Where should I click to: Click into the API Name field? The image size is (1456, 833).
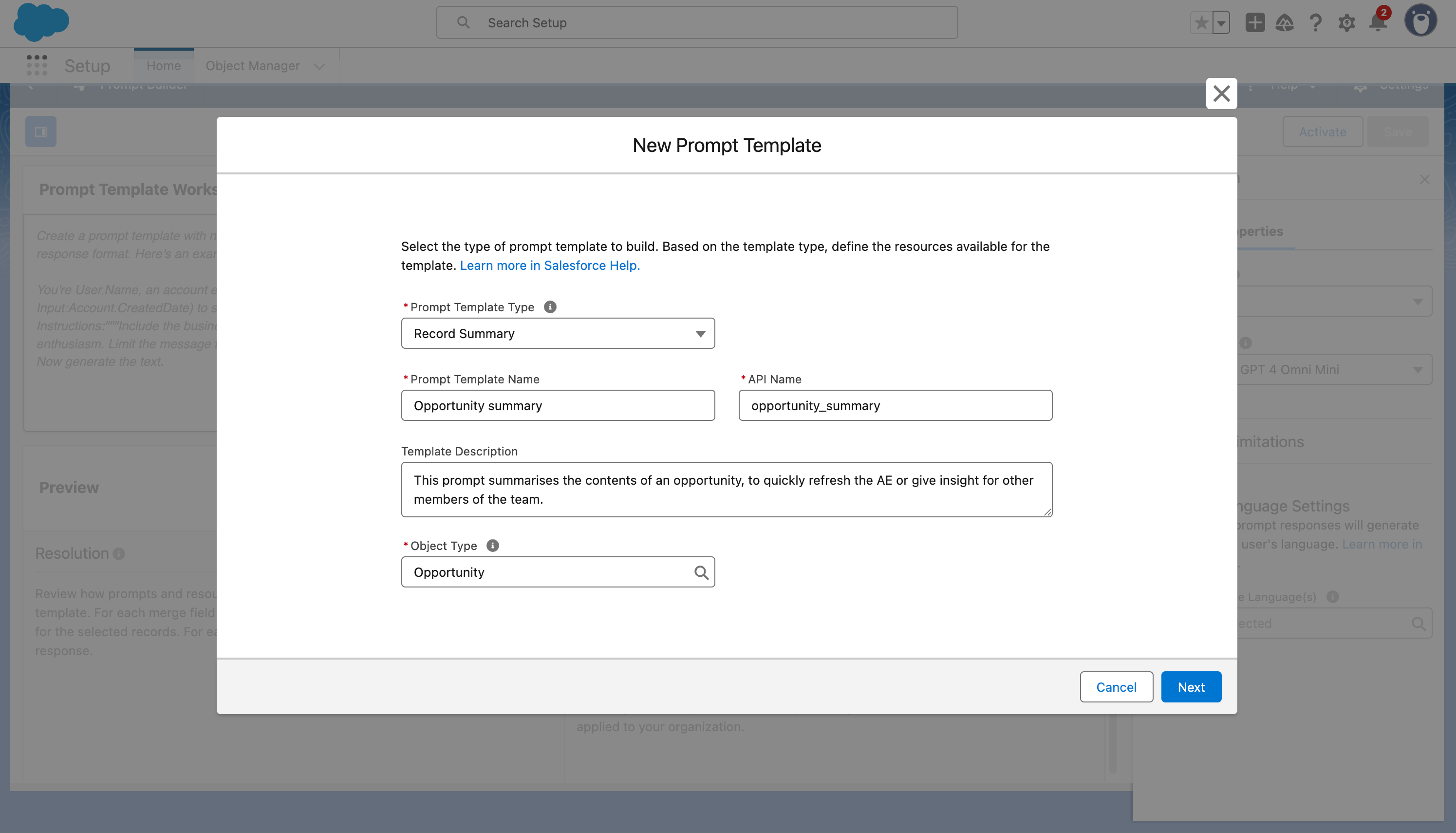tap(895, 406)
